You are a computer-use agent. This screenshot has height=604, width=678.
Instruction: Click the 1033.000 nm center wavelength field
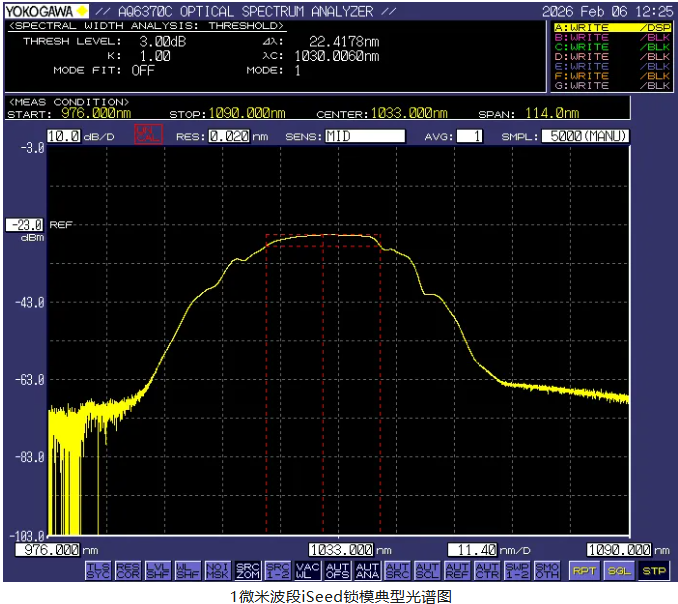click(x=341, y=549)
